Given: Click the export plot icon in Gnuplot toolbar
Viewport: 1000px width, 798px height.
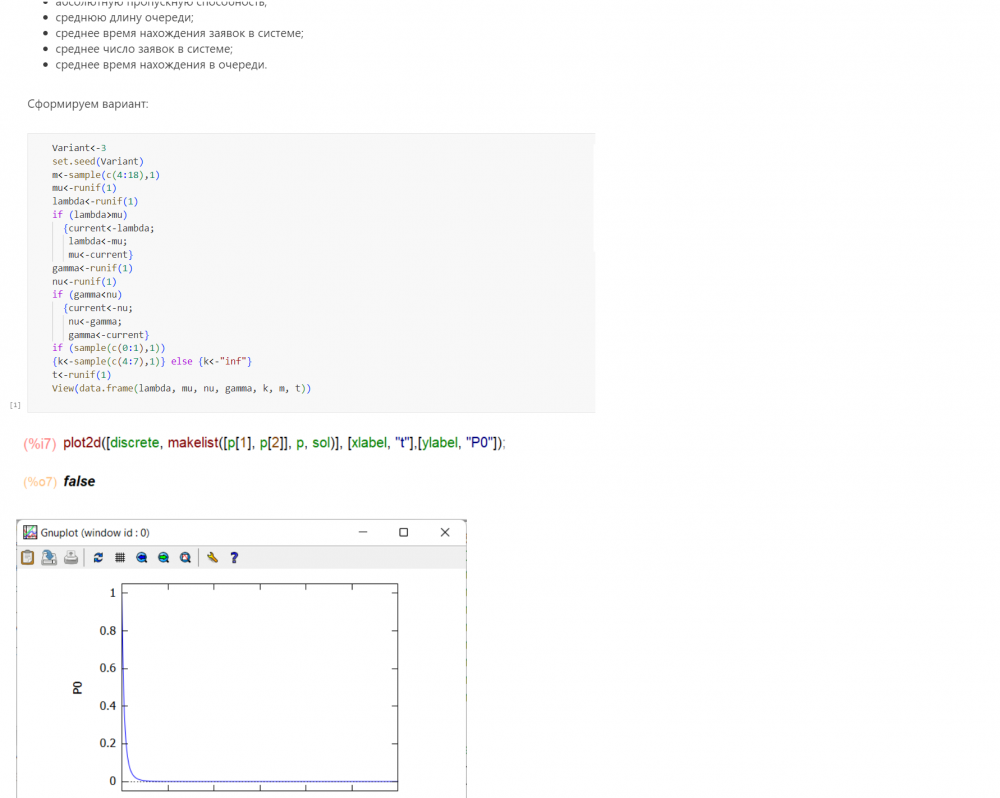Looking at the screenshot, I should pos(49,558).
